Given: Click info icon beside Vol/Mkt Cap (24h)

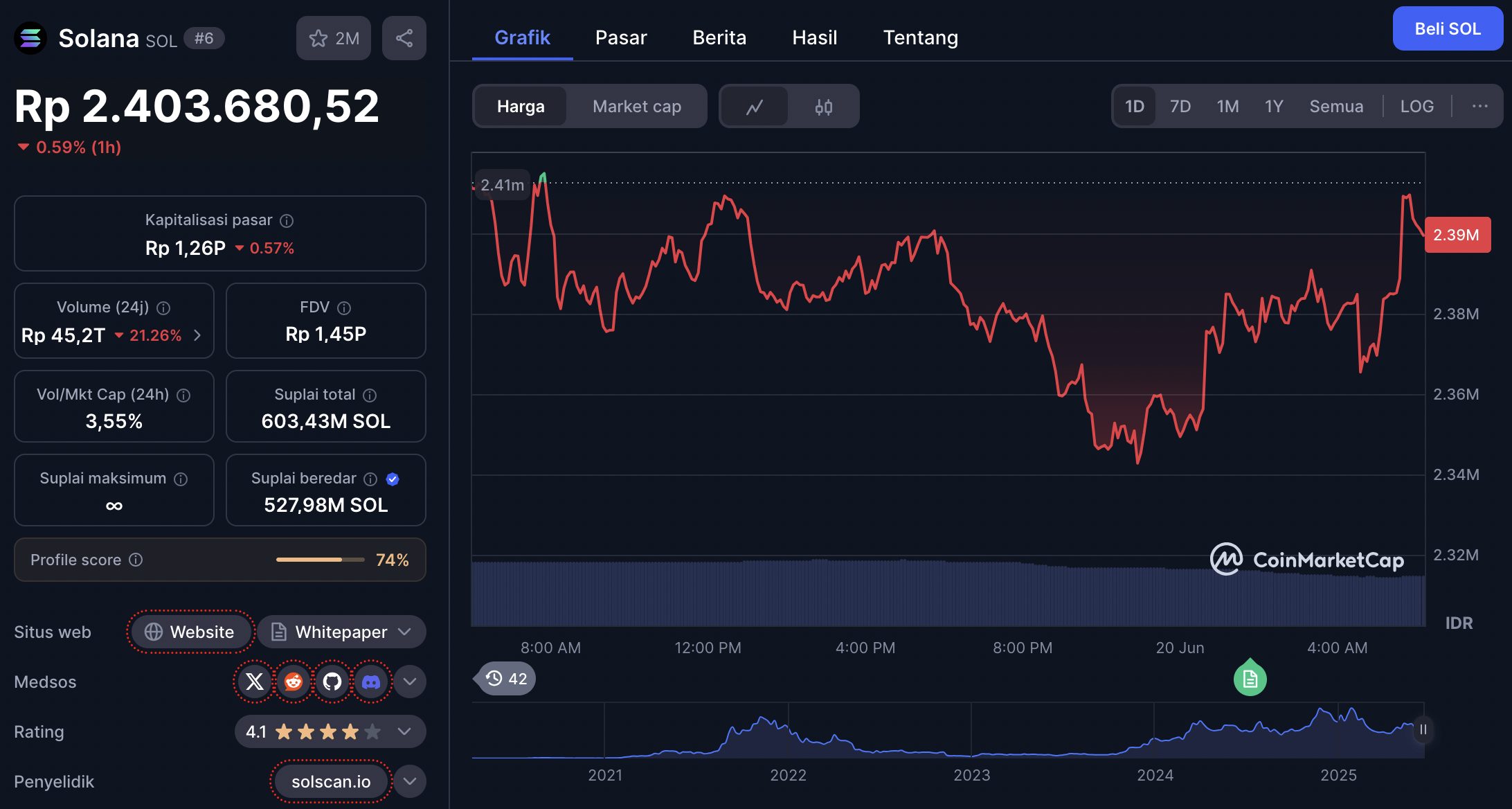Looking at the screenshot, I should point(183,395).
